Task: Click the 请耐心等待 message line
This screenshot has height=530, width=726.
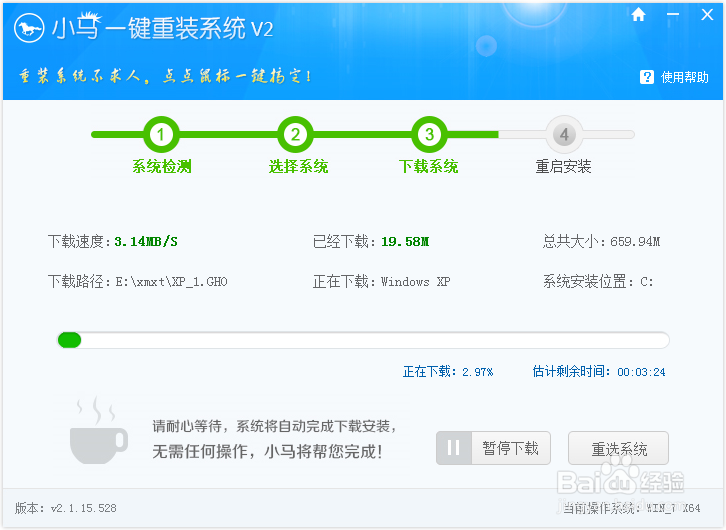Action: (x=275, y=426)
